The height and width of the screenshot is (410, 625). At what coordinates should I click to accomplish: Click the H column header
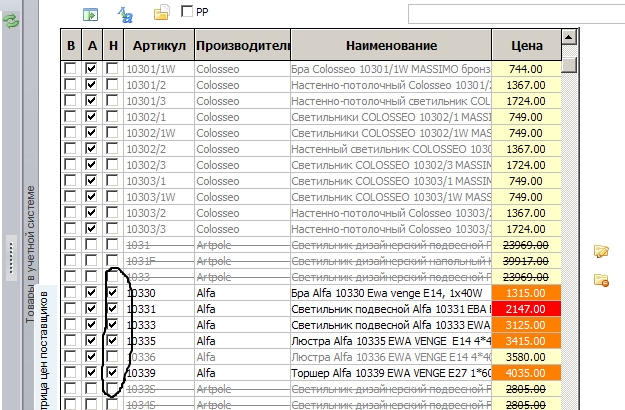(113, 45)
